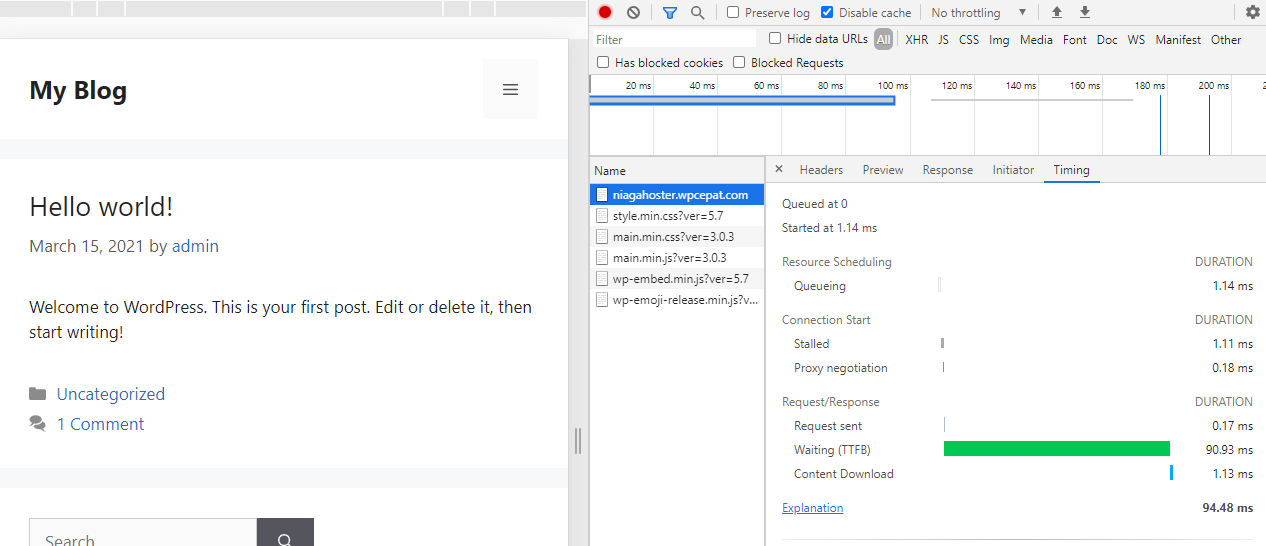Click the export HAR download arrow
This screenshot has height=546, width=1266.
[x=1085, y=13]
